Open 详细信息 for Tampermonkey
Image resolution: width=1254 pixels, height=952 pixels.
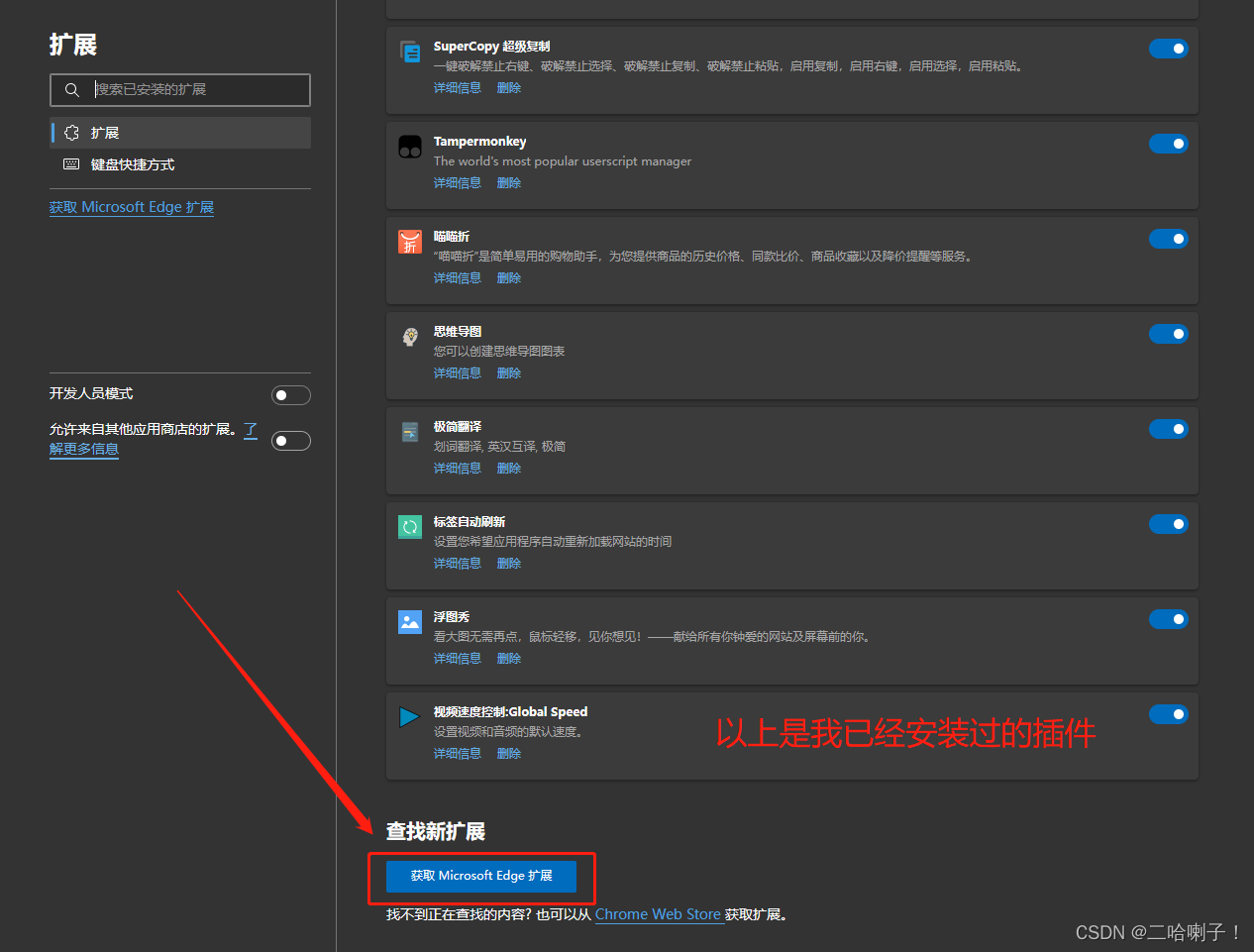[458, 183]
